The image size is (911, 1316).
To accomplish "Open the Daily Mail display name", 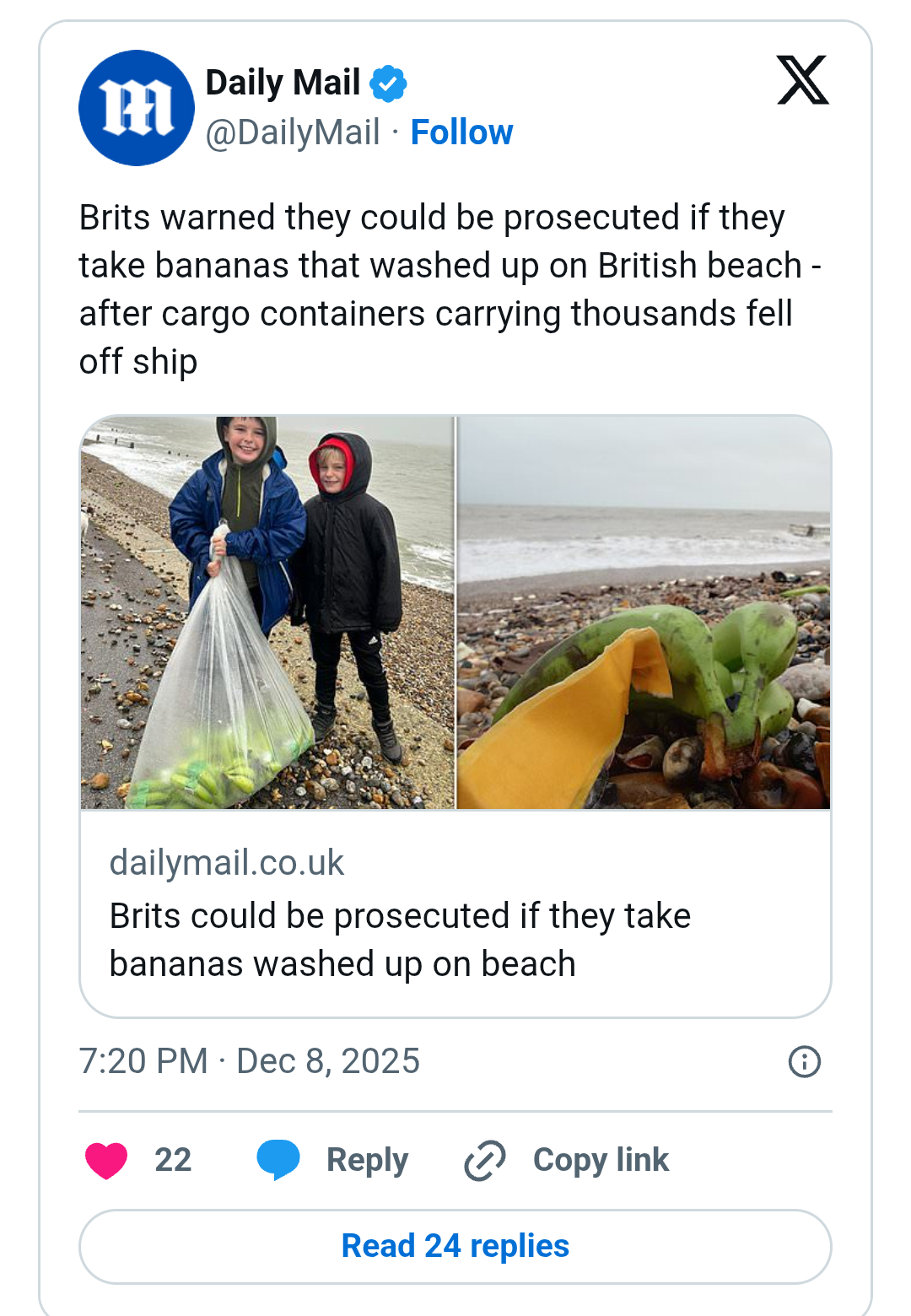I will tap(283, 83).
